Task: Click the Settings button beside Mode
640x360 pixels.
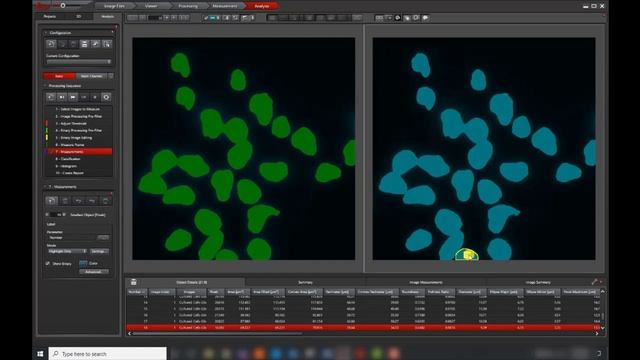Action: [x=99, y=251]
